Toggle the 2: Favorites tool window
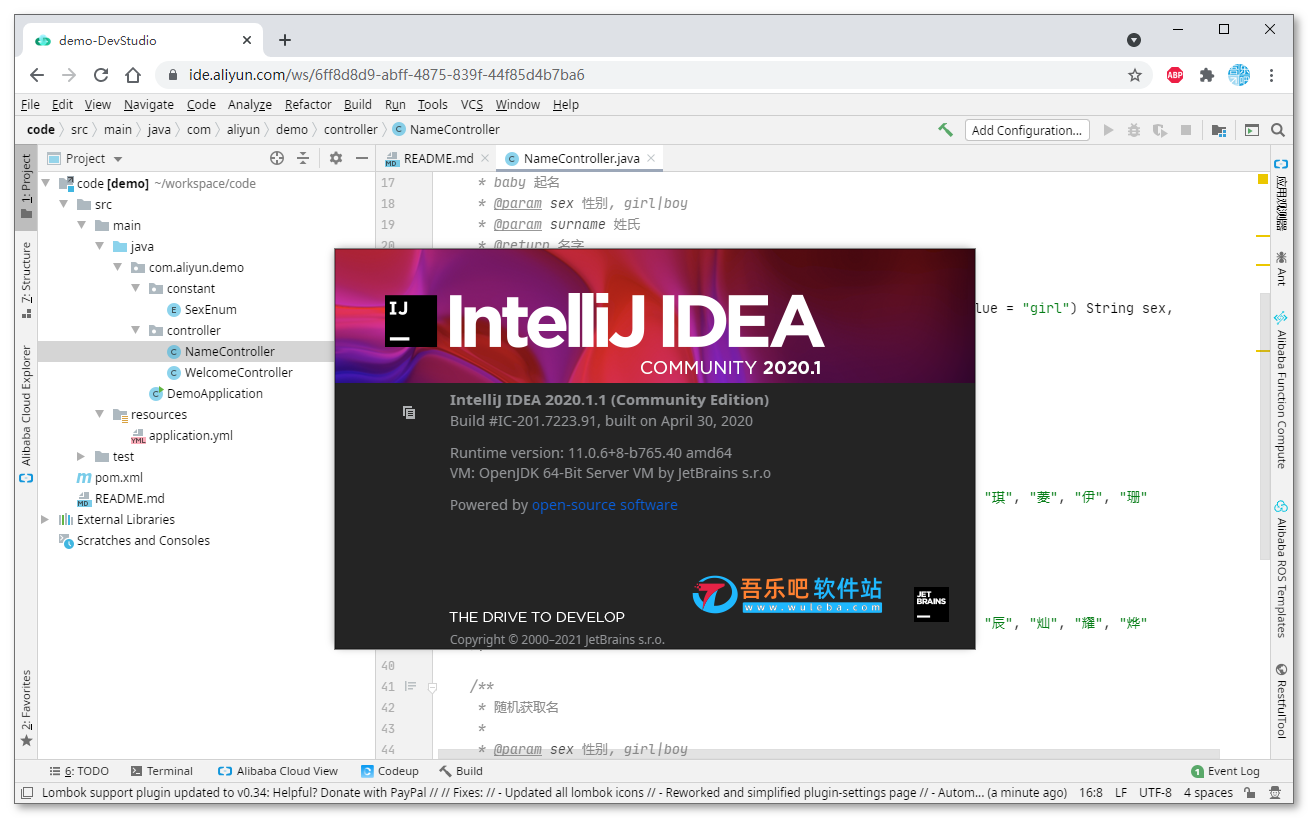Viewport: 1308px width, 818px height. pos(26,709)
